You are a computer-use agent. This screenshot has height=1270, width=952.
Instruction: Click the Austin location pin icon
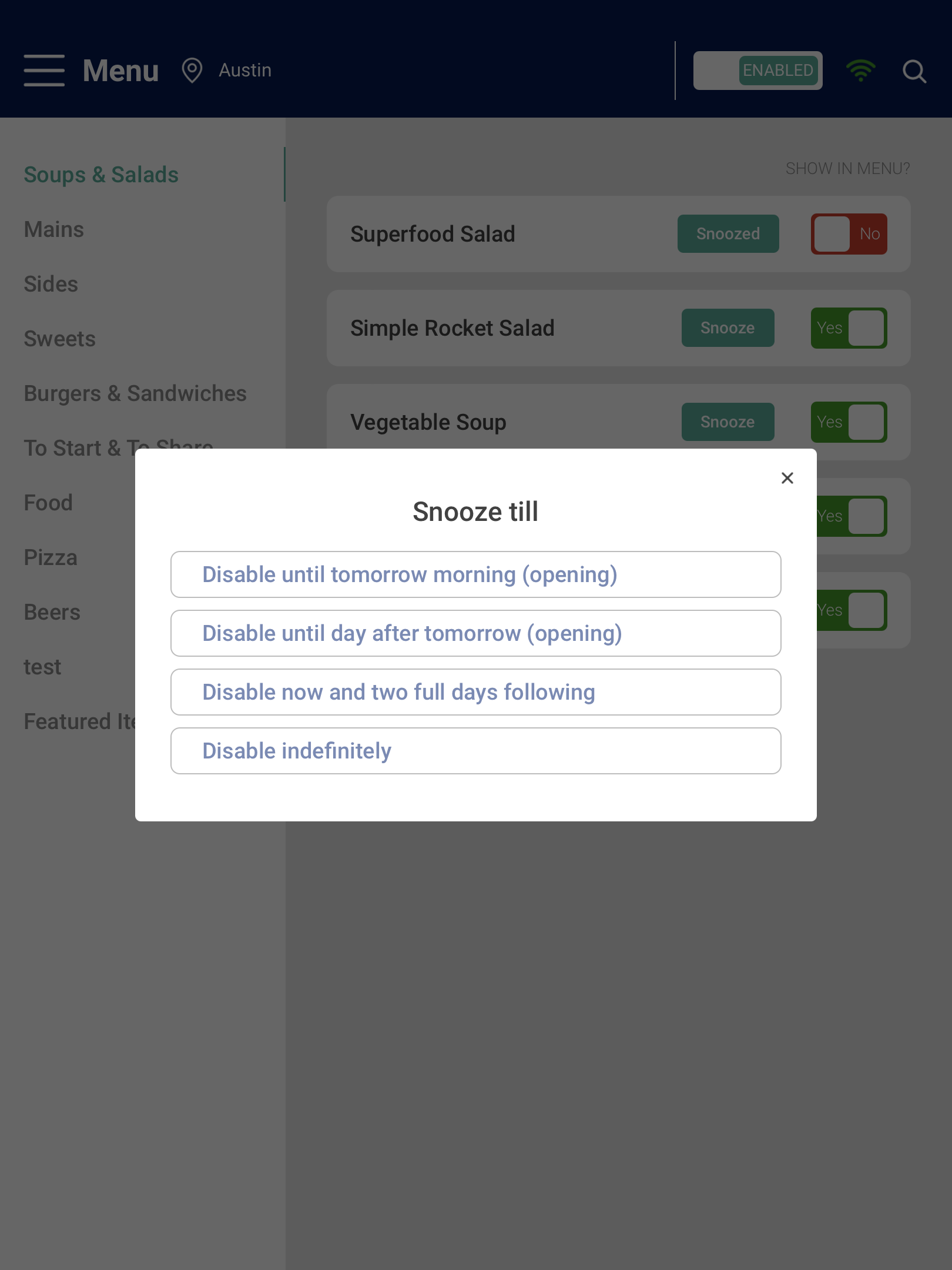pos(192,71)
